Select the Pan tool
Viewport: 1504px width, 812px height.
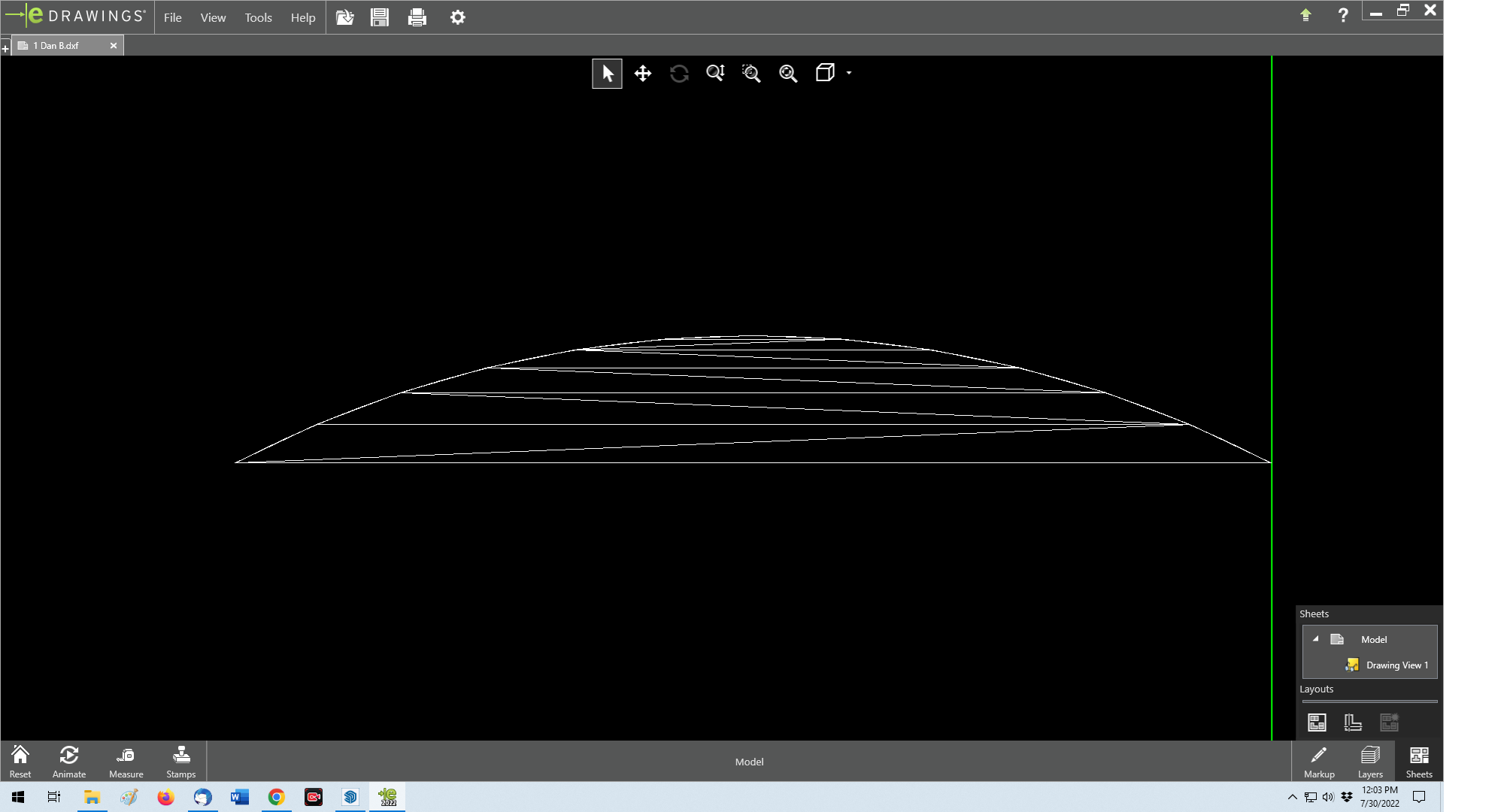point(643,74)
